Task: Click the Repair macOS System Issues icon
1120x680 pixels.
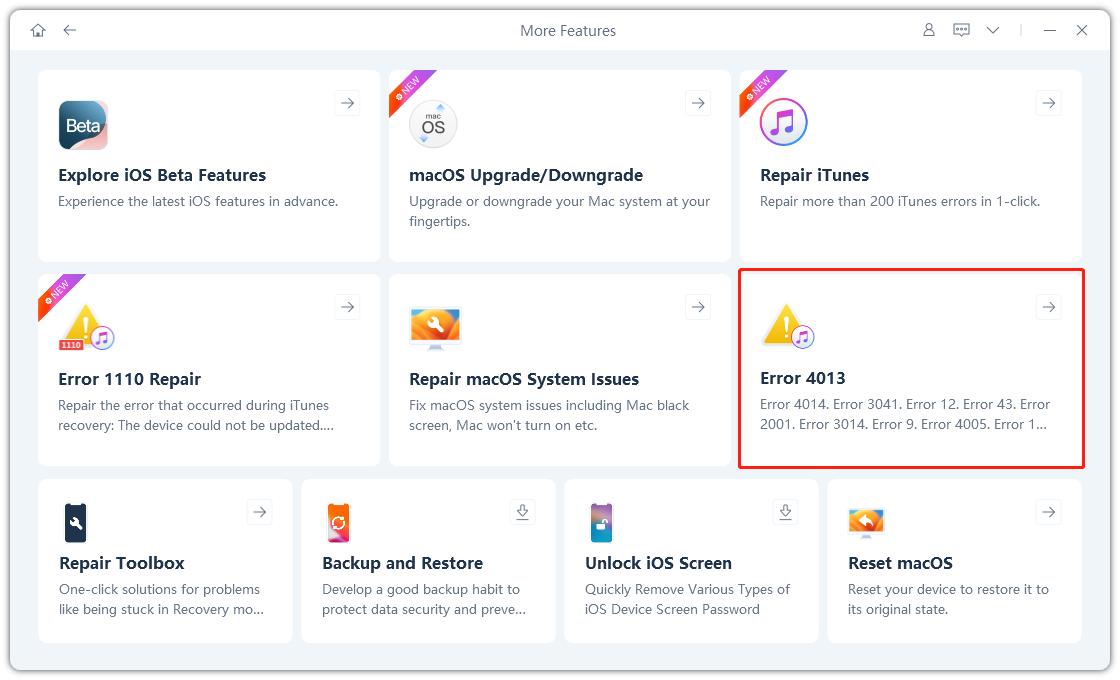Action: pyautogui.click(x=435, y=328)
